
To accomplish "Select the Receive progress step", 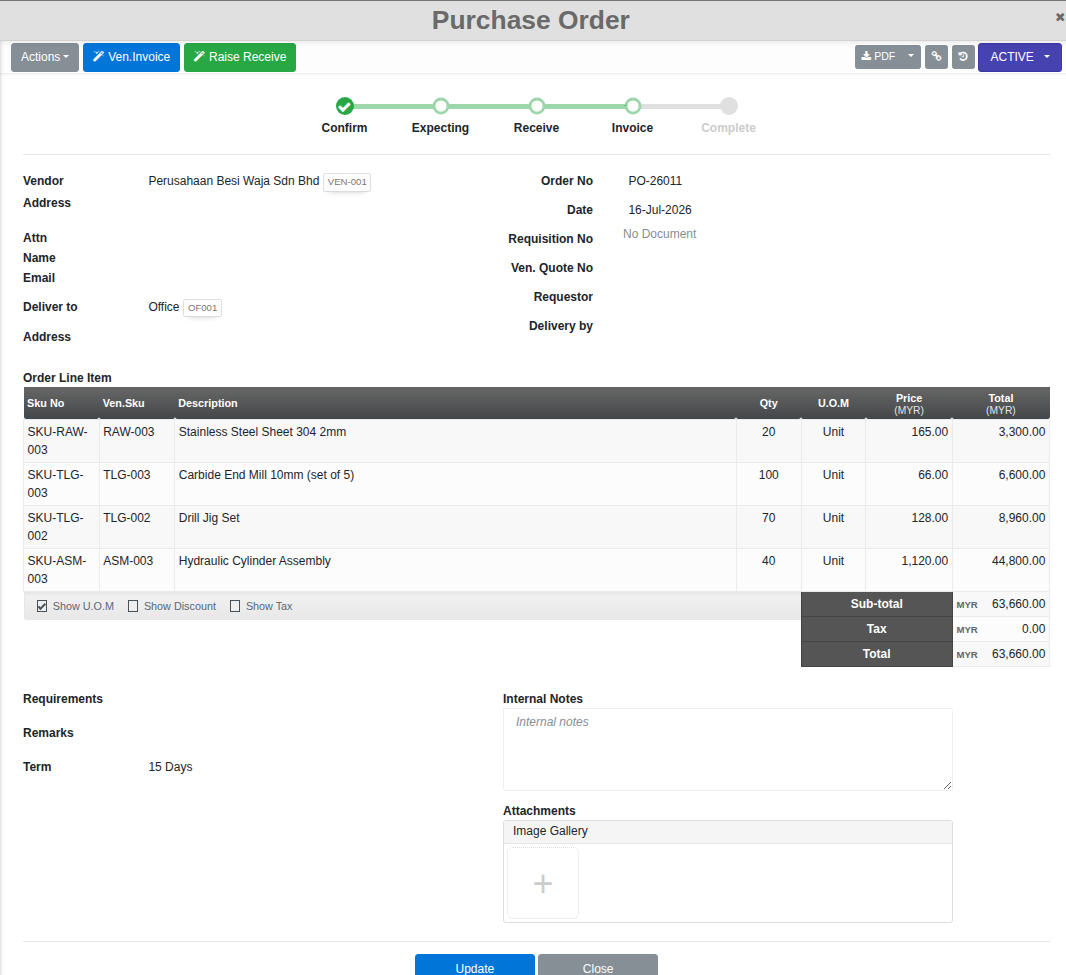I will 536,106.
